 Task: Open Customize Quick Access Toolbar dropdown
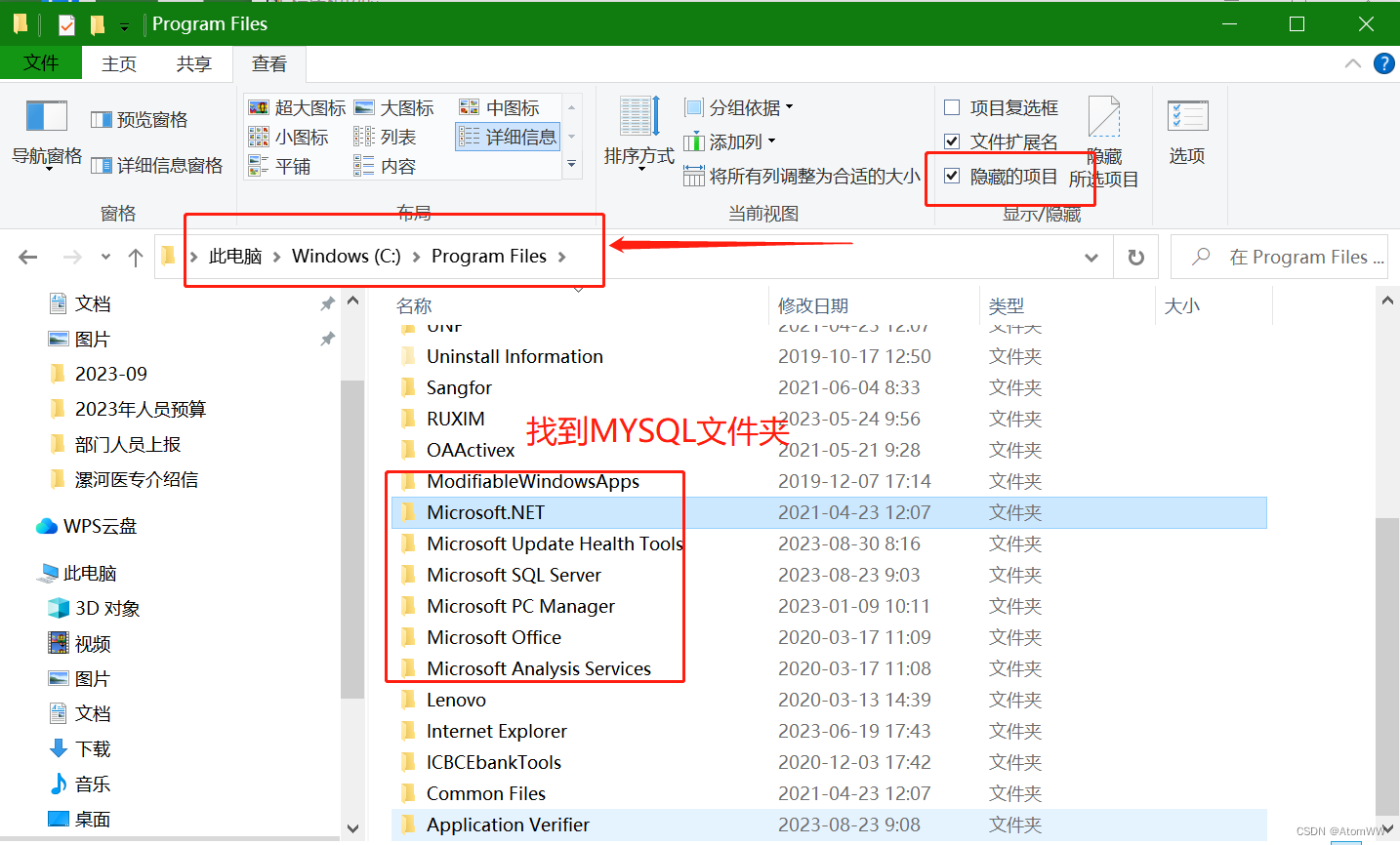(x=124, y=26)
